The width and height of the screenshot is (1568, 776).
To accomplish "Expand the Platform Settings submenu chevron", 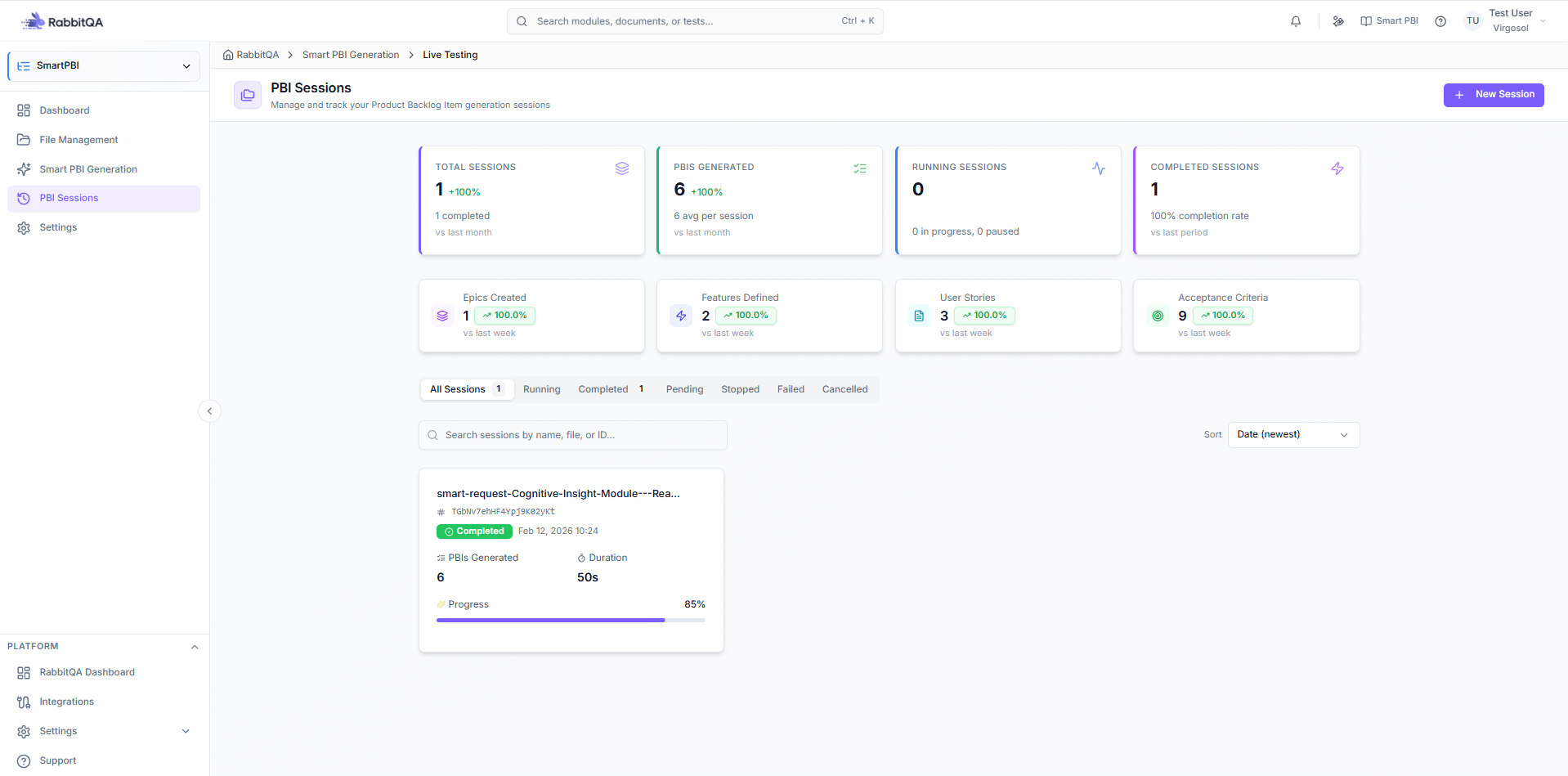I will pyautogui.click(x=186, y=731).
